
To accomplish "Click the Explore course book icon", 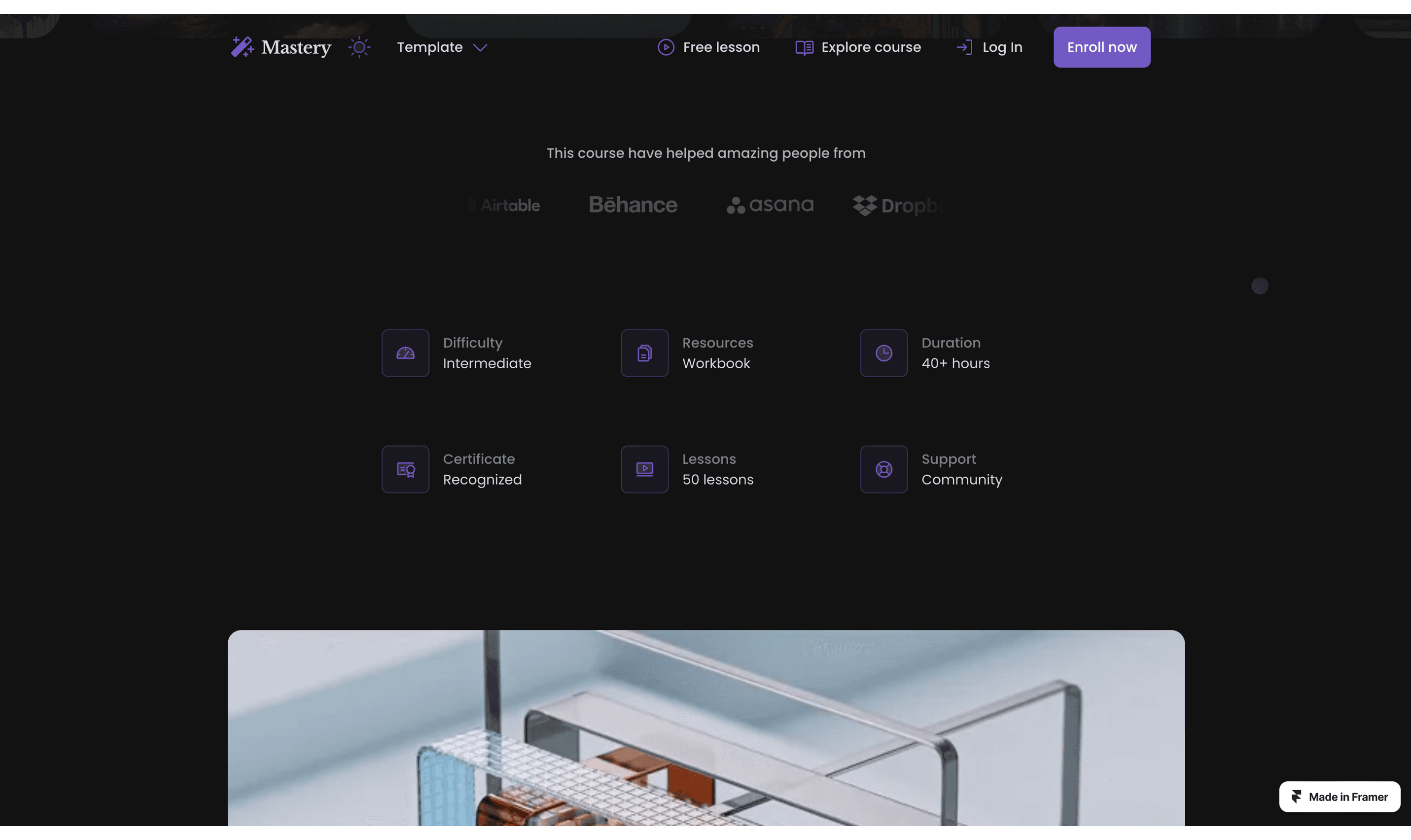I will (x=804, y=47).
